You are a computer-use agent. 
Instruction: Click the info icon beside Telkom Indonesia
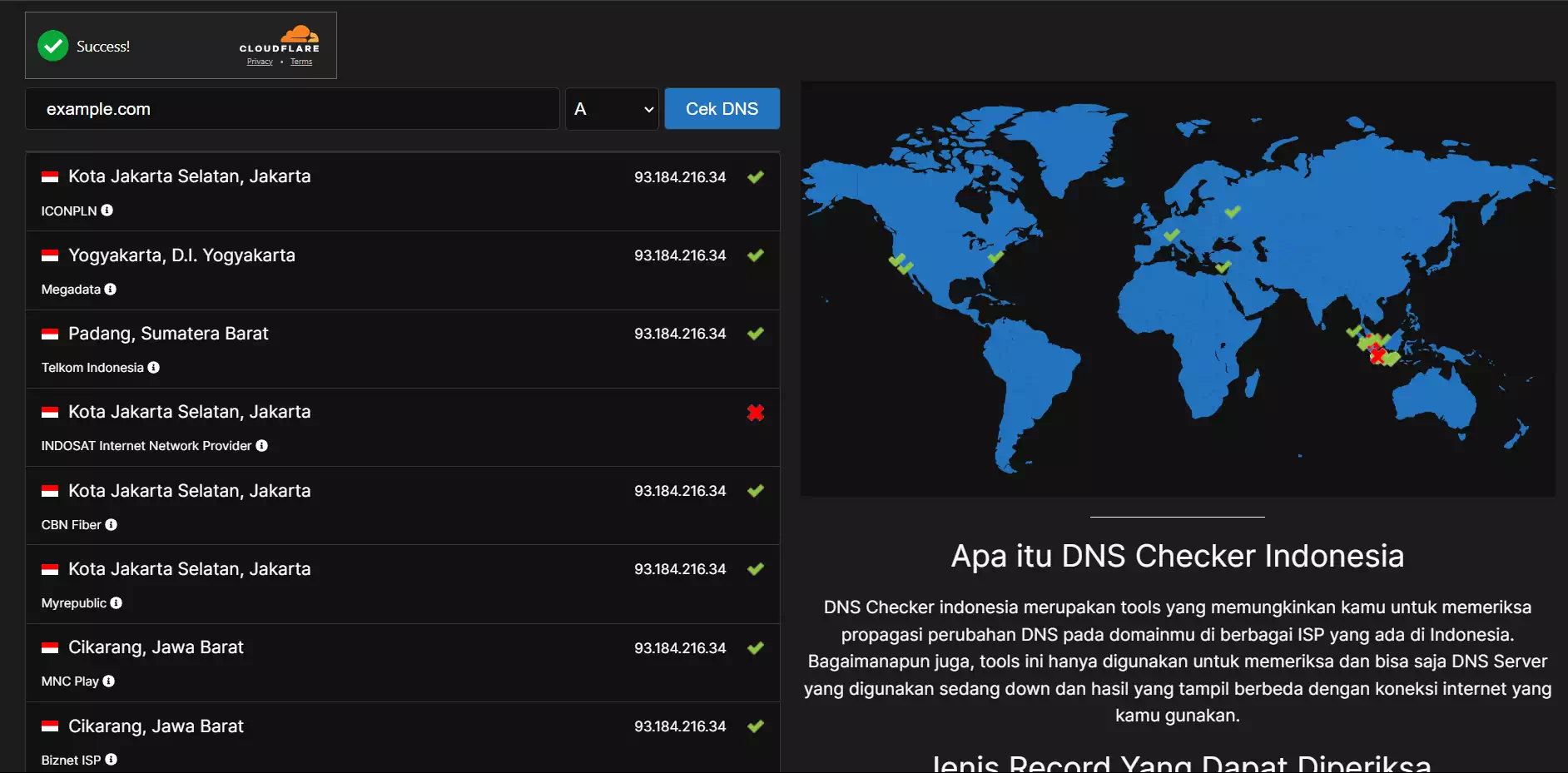pyautogui.click(x=154, y=367)
